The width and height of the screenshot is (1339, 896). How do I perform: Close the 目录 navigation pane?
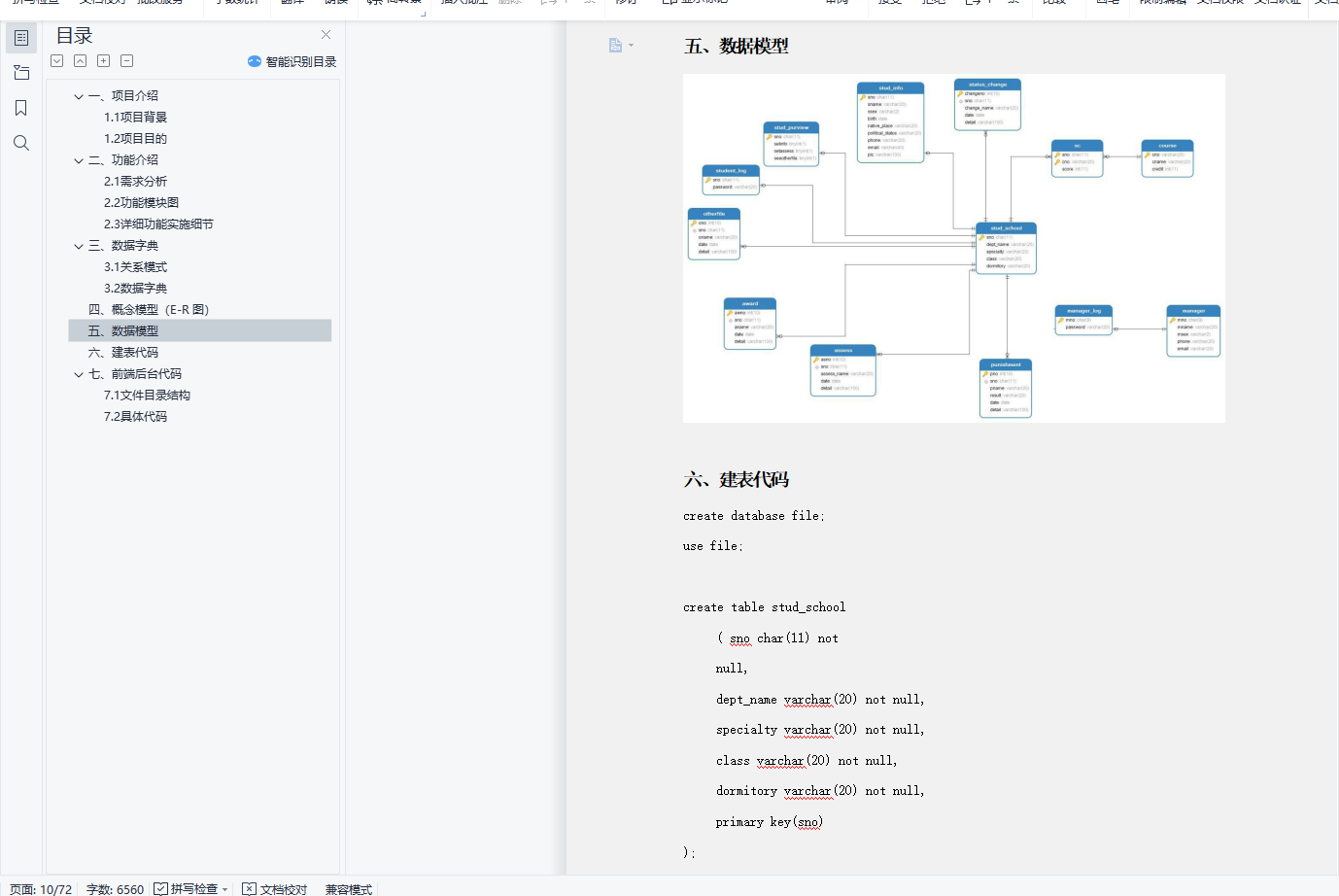point(326,35)
